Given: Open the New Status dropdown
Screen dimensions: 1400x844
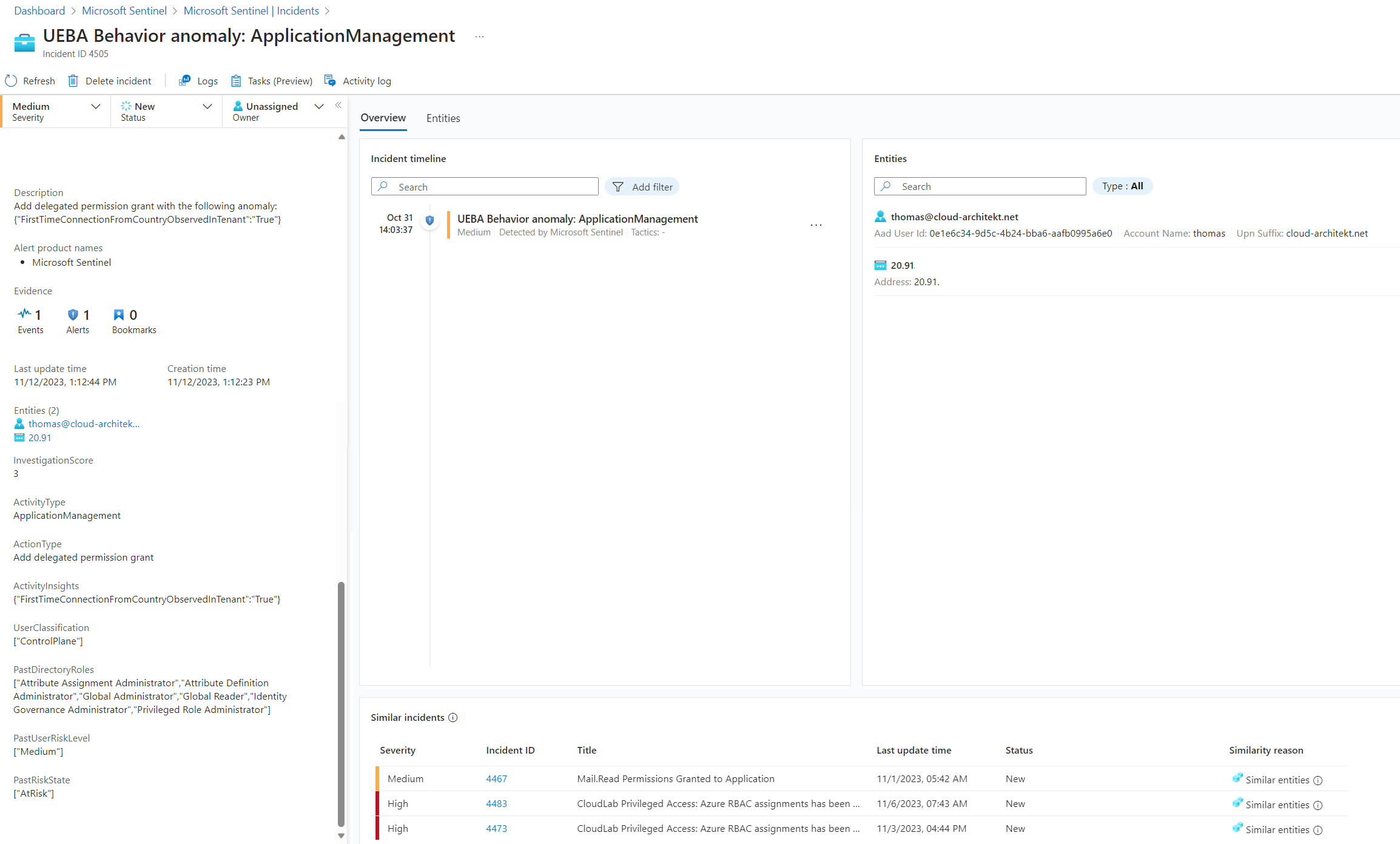Looking at the screenshot, I should point(167,111).
